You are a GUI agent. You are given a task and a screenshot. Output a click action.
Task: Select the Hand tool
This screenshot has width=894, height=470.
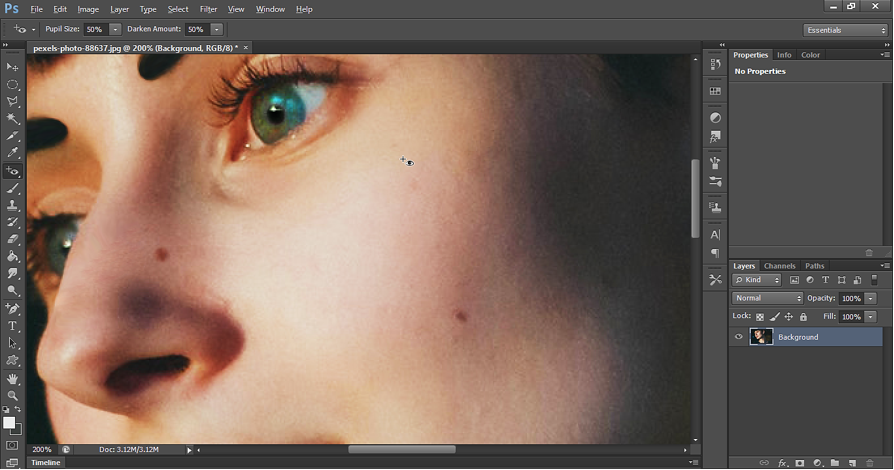(x=13, y=379)
